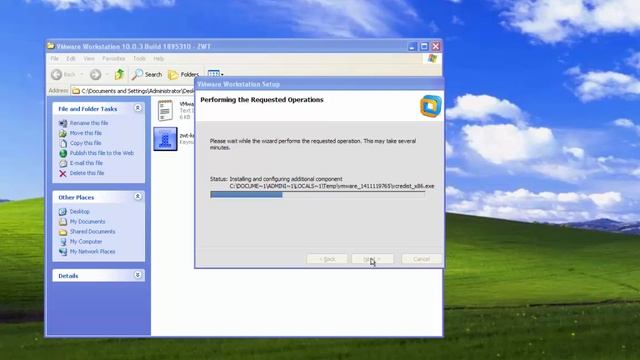Open the Views dropdown in toolbar
Screen dimensions: 640x360
(x=216, y=74)
